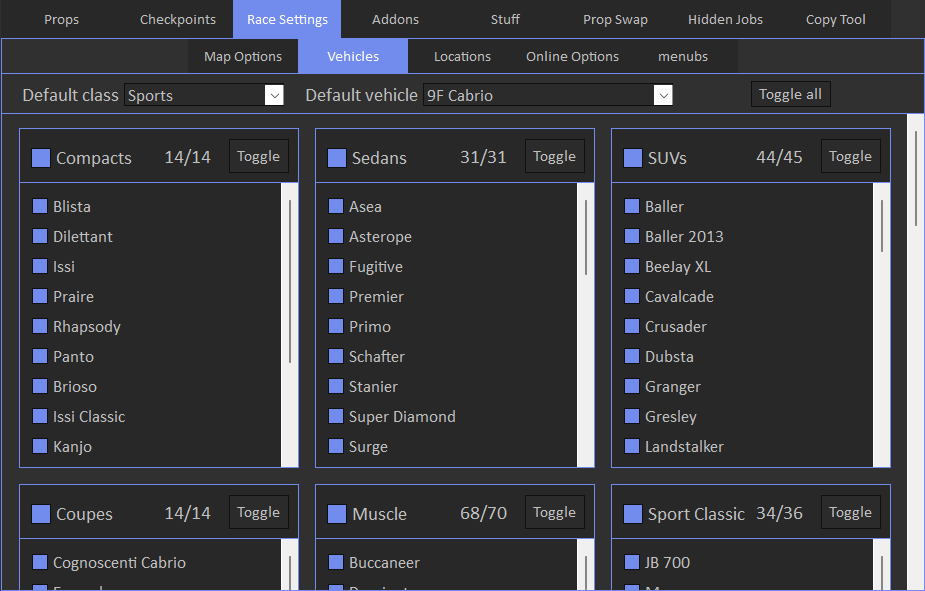Toggle the Issi checkbox
Viewport: 925px width, 591px height.
pos(40,266)
